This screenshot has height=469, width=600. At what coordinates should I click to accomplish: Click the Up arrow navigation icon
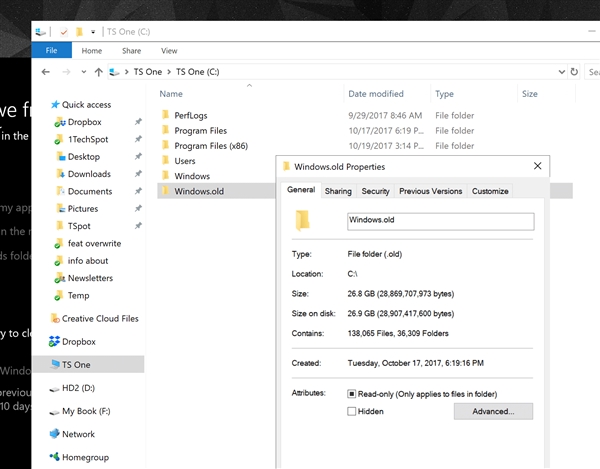(98, 72)
